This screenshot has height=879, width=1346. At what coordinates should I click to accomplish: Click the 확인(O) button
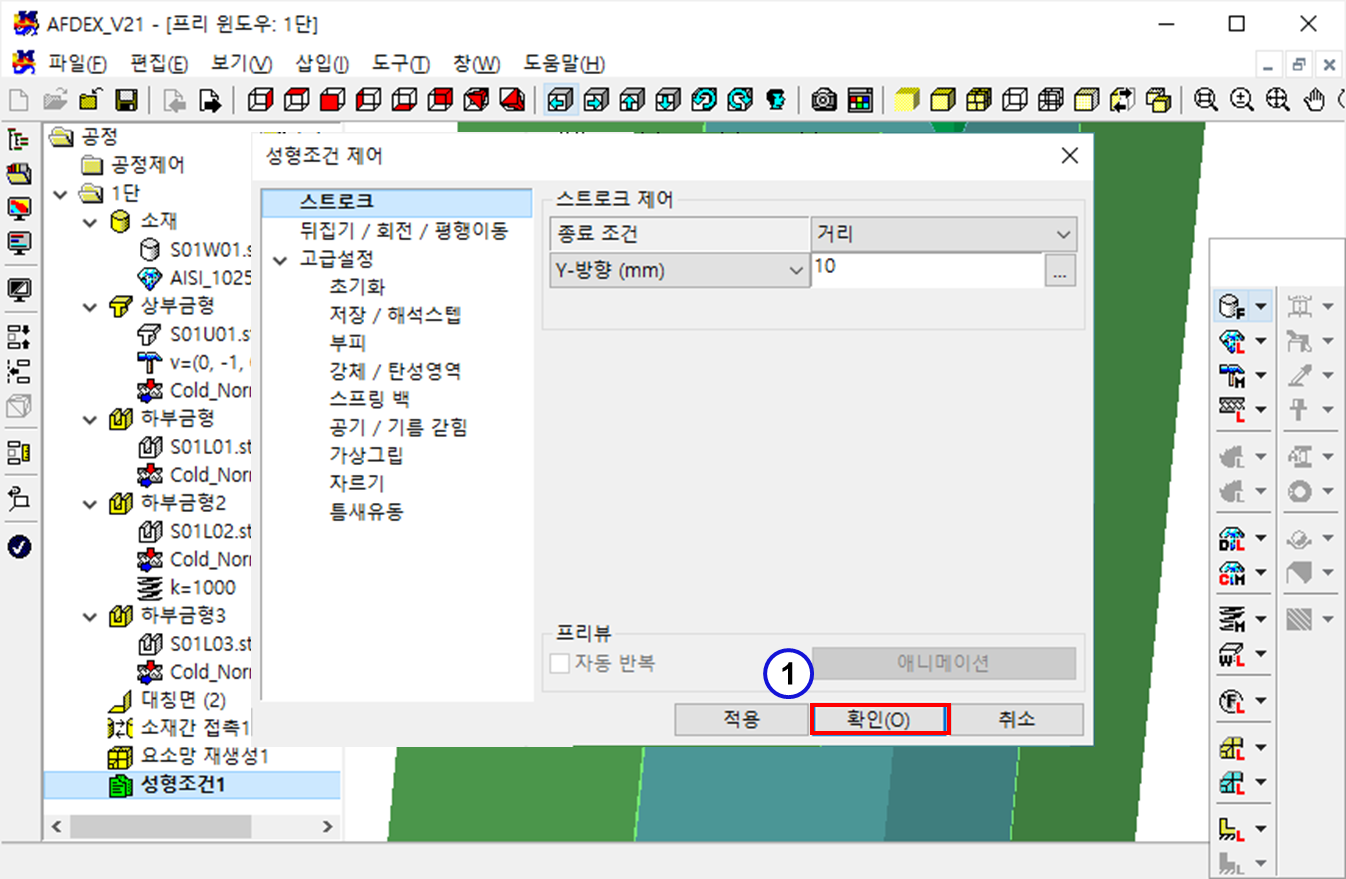878,720
